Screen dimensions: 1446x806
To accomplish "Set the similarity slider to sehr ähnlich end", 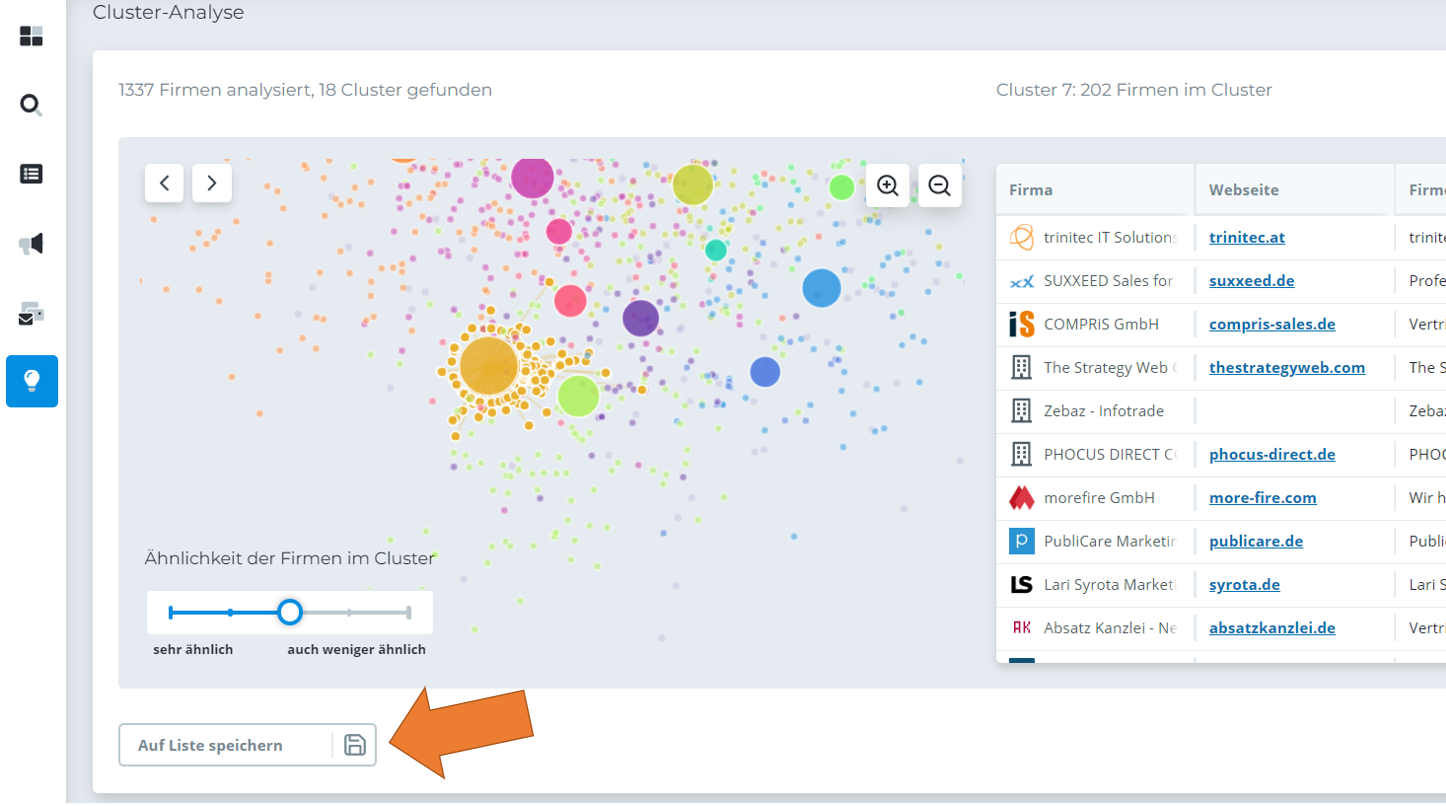I will tap(171, 612).
